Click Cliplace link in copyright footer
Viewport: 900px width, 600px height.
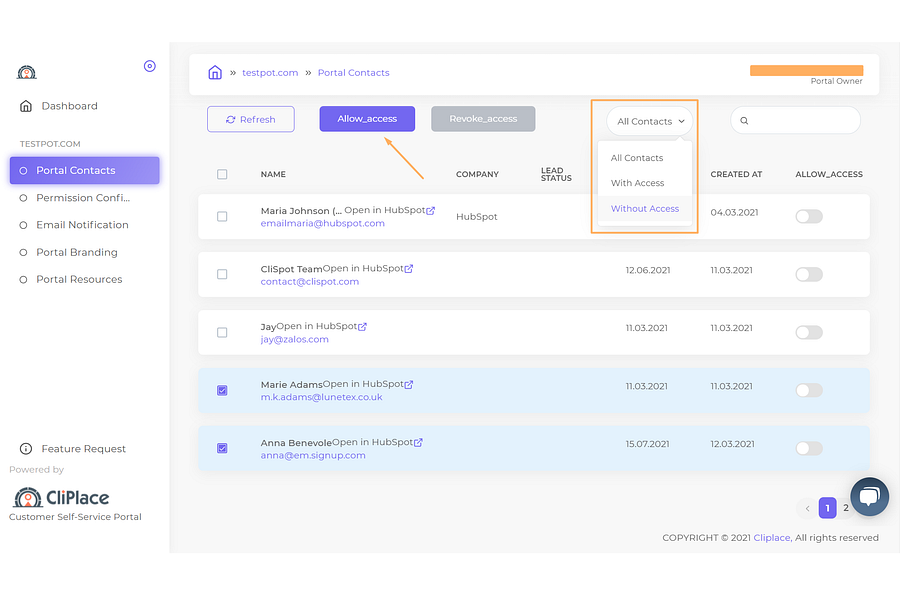772,538
